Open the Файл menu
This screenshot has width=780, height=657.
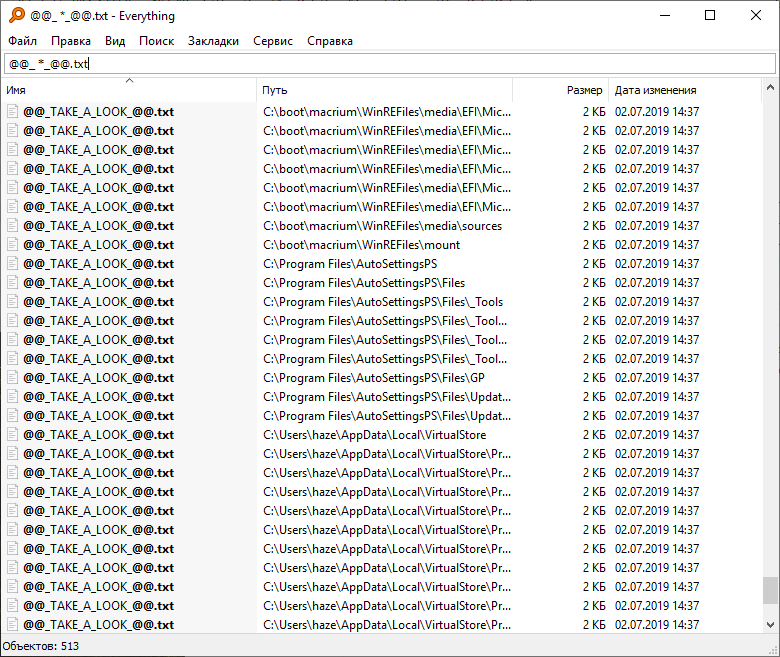(22, 41)
